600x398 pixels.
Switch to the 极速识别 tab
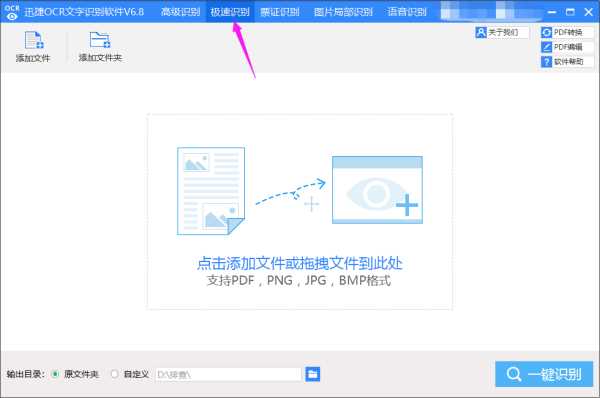(230, 12)
